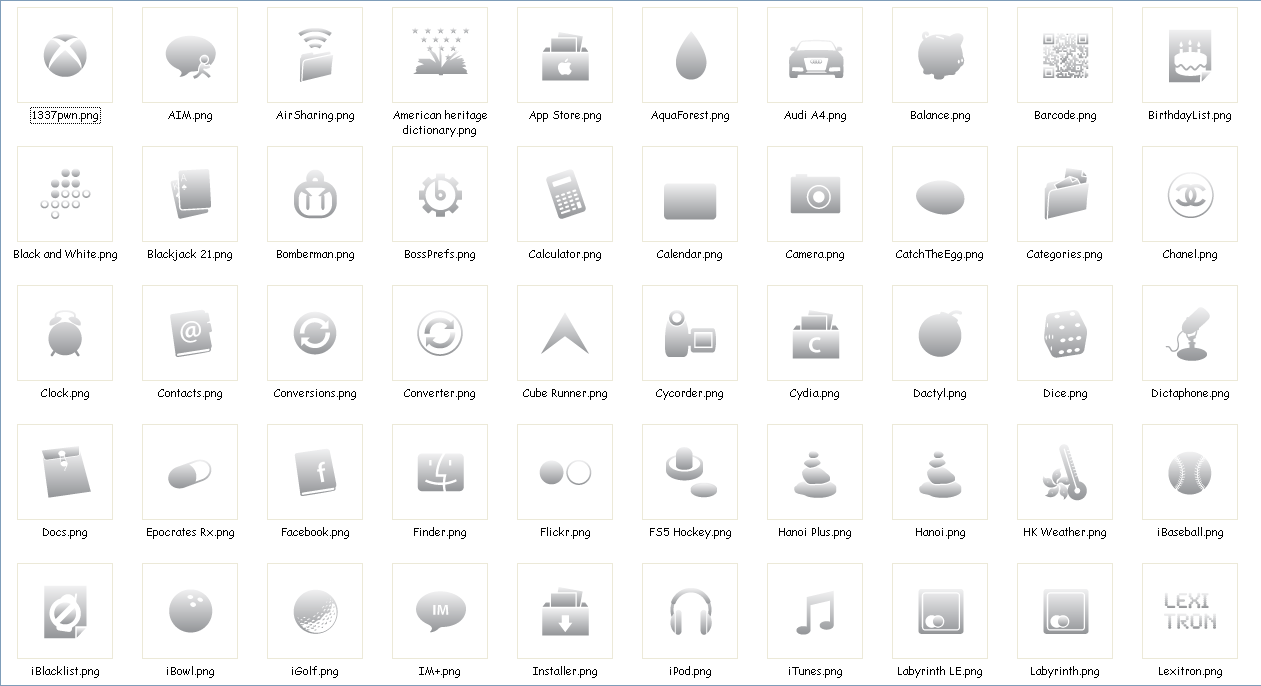1261x686 pixels.
Task: Select the BossPrefs.png gear icon
Action: coord(440,194)
